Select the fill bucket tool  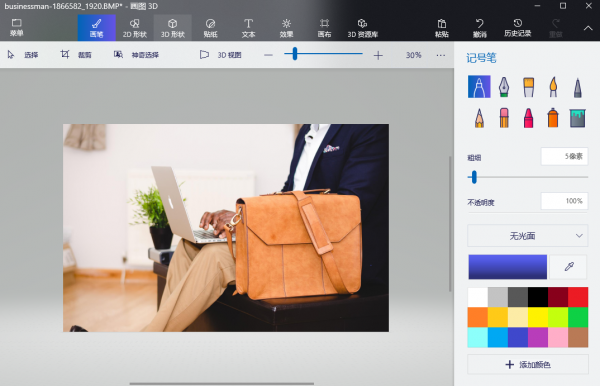coord(577,118)
